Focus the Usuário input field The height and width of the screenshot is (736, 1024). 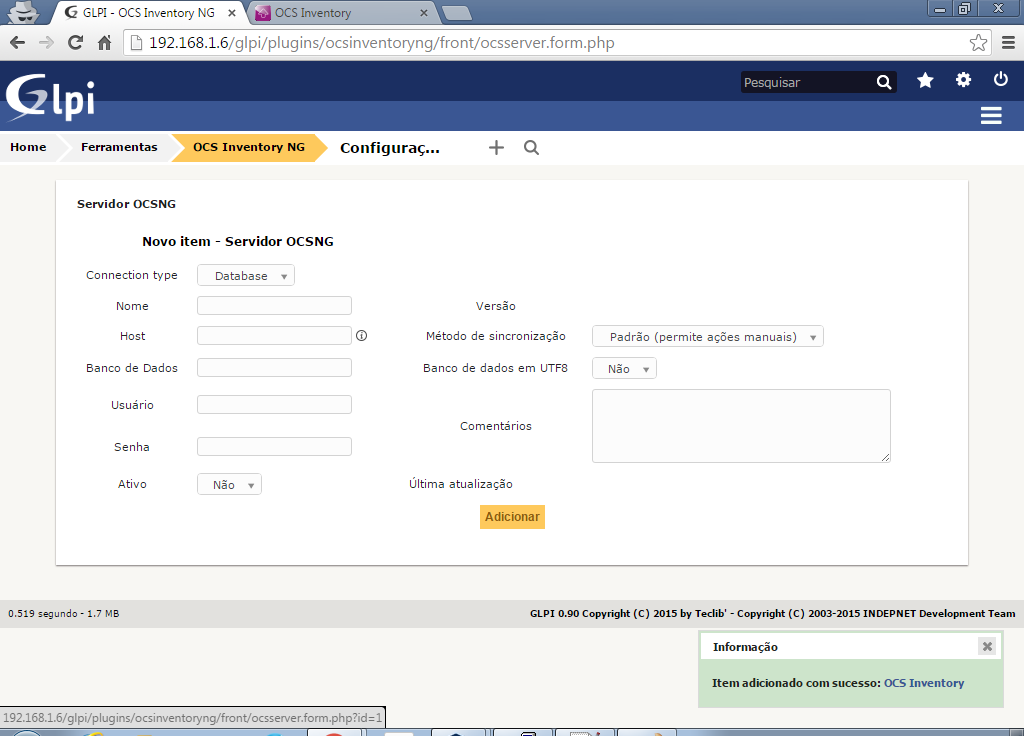coord(274,405)
